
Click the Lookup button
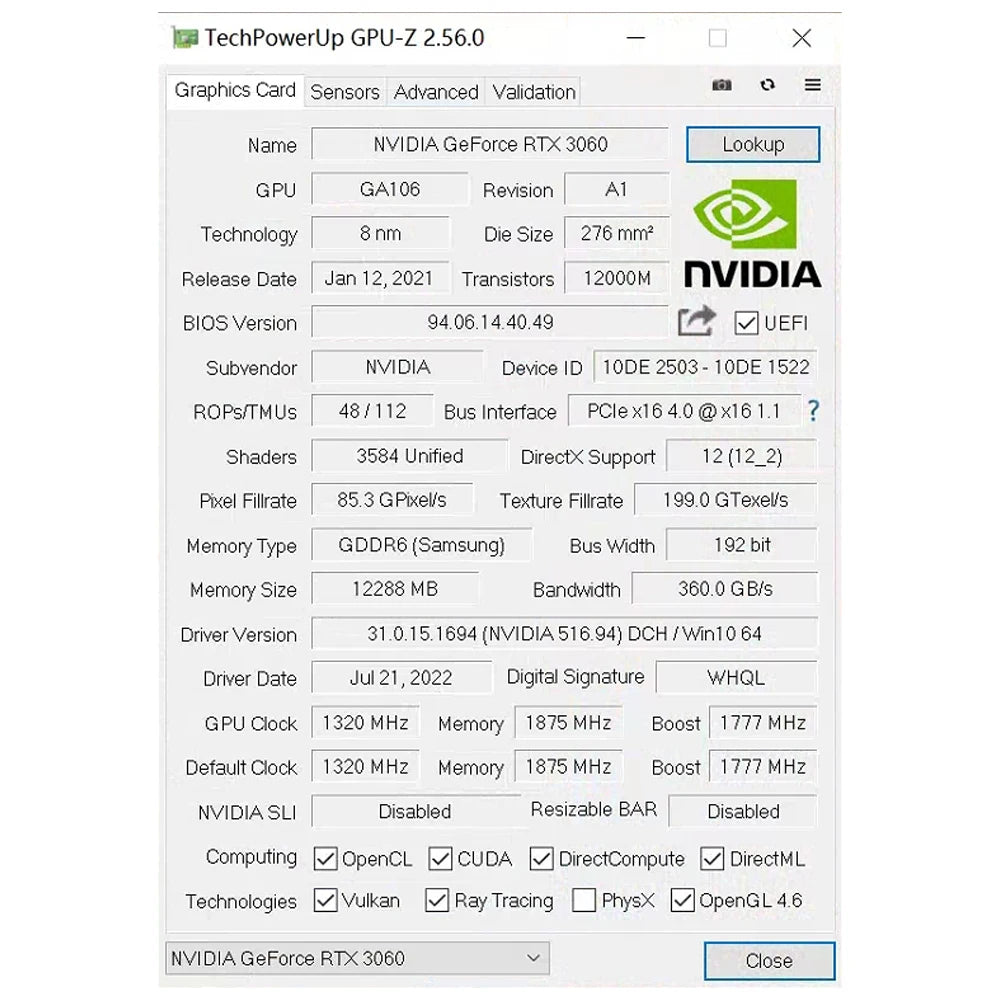tap(753, 144)
